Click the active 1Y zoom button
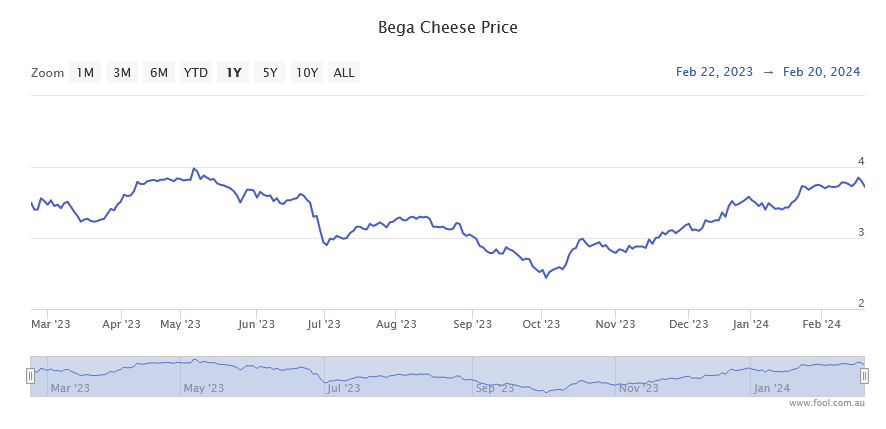Viewport: 886px width, 429px height. 234,72
